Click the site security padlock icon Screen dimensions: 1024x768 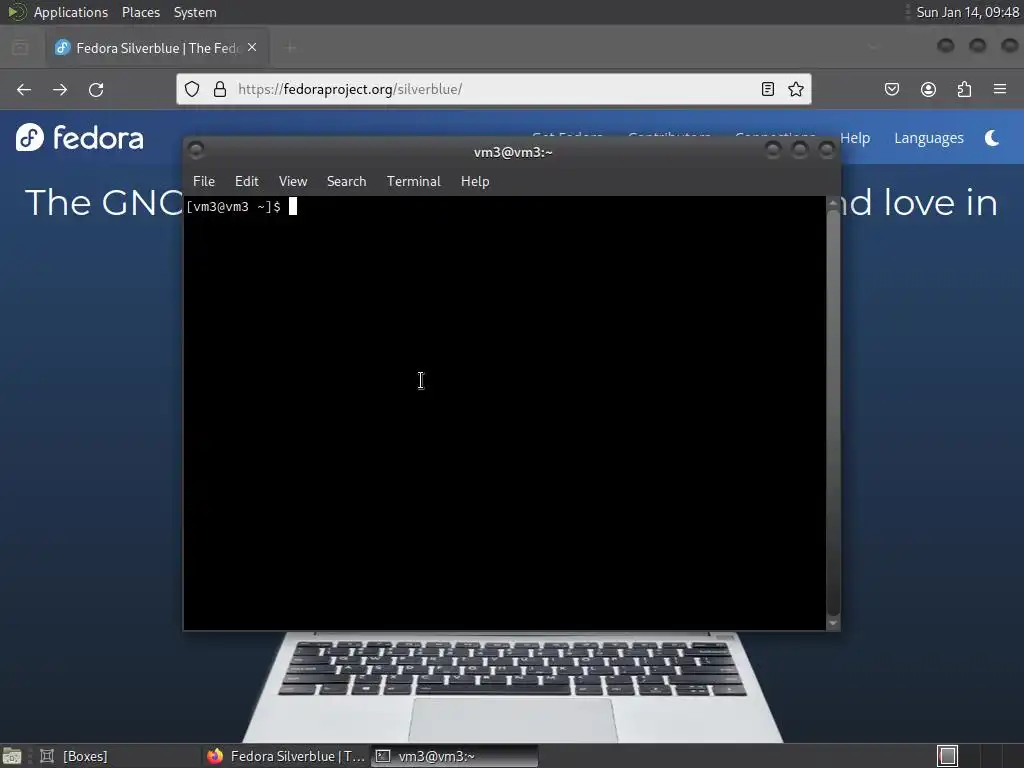(220, 89)
